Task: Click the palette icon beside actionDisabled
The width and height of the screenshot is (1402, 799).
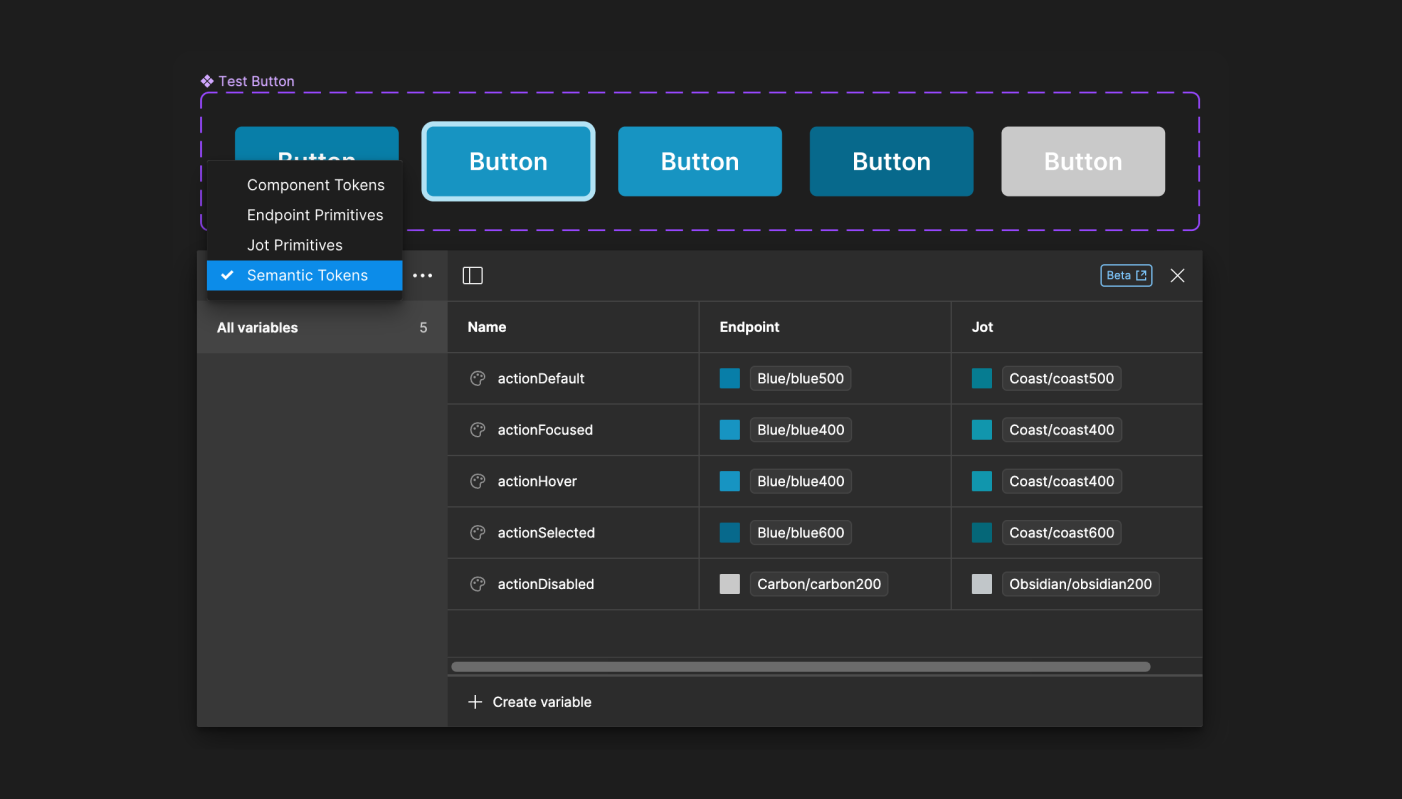Action: pyautogui.click(x=478, y=584)
